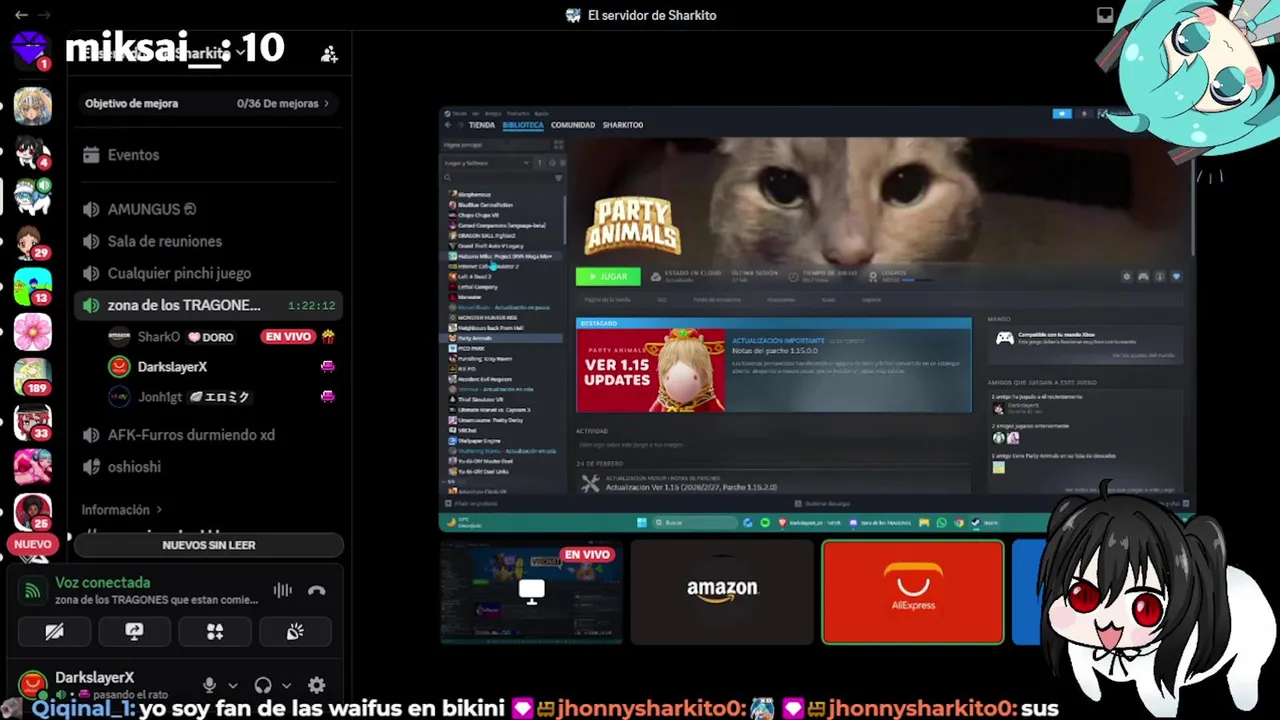Toggle microphone mute
The image size is (1280, 720).
coord(209,685)
